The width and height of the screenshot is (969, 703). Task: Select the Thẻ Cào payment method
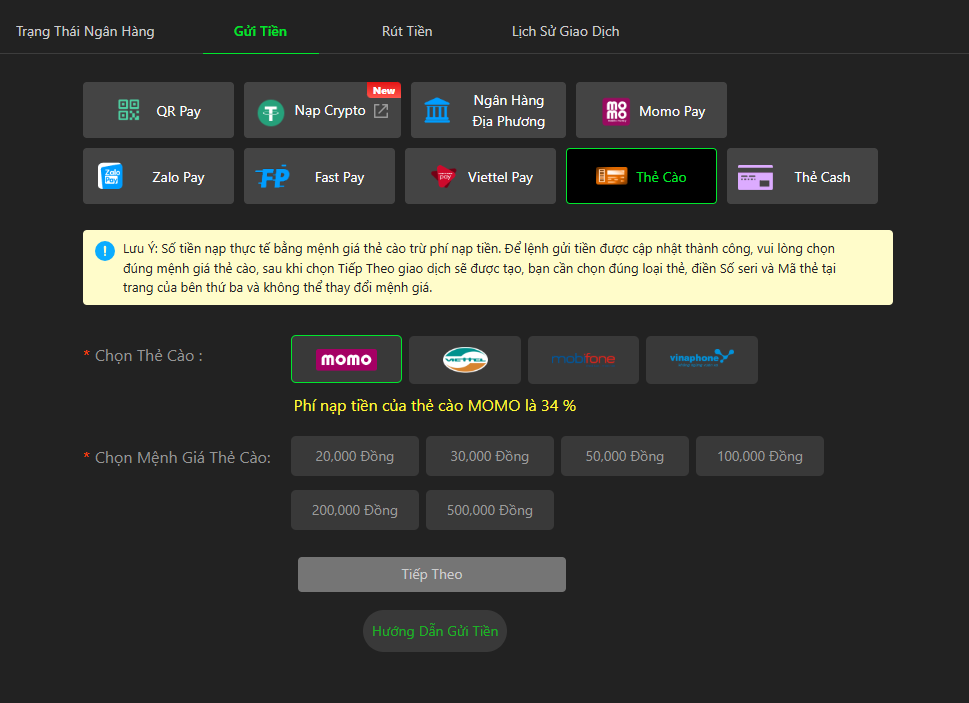(641, 176)
